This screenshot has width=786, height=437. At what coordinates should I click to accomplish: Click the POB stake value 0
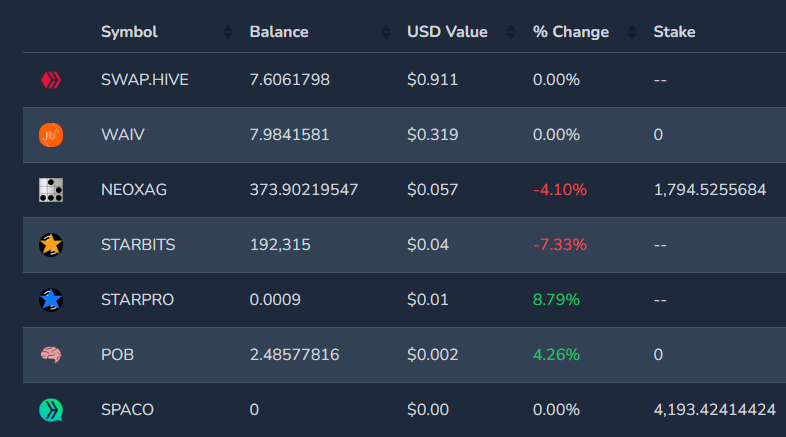(x=658, y=355)
